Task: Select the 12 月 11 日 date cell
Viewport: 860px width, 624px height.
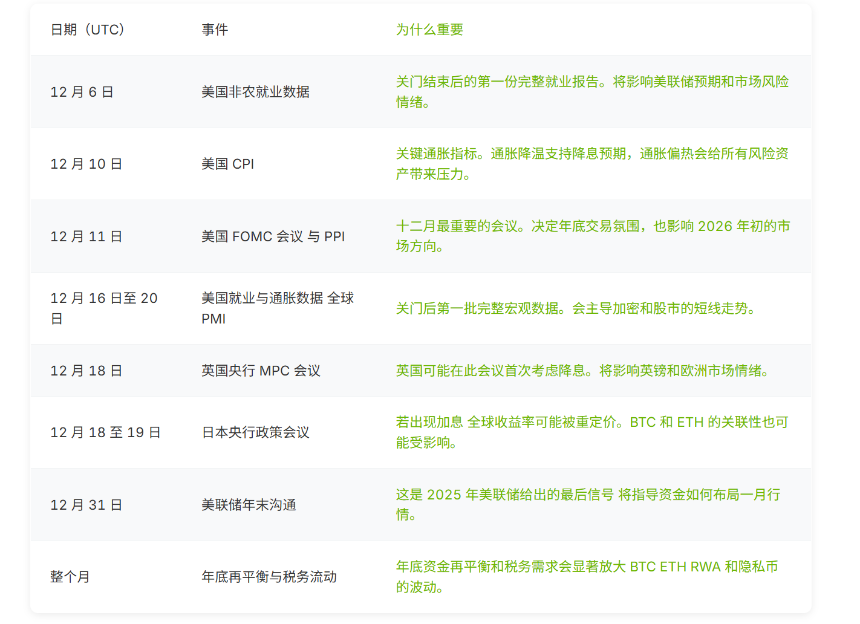Action: click(x=86, y=237)
